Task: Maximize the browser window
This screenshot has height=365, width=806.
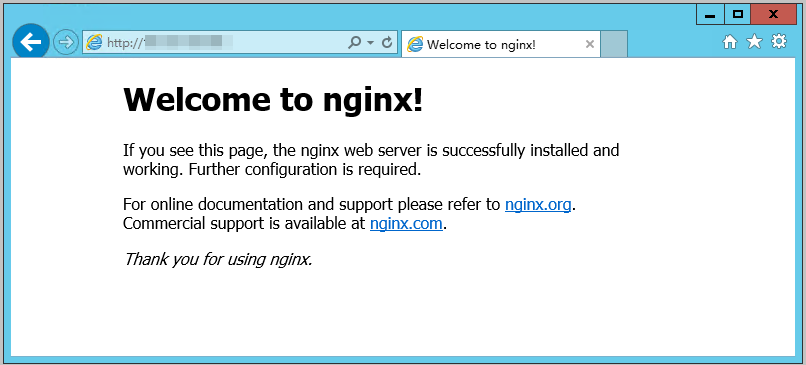Action: [738, 14]
